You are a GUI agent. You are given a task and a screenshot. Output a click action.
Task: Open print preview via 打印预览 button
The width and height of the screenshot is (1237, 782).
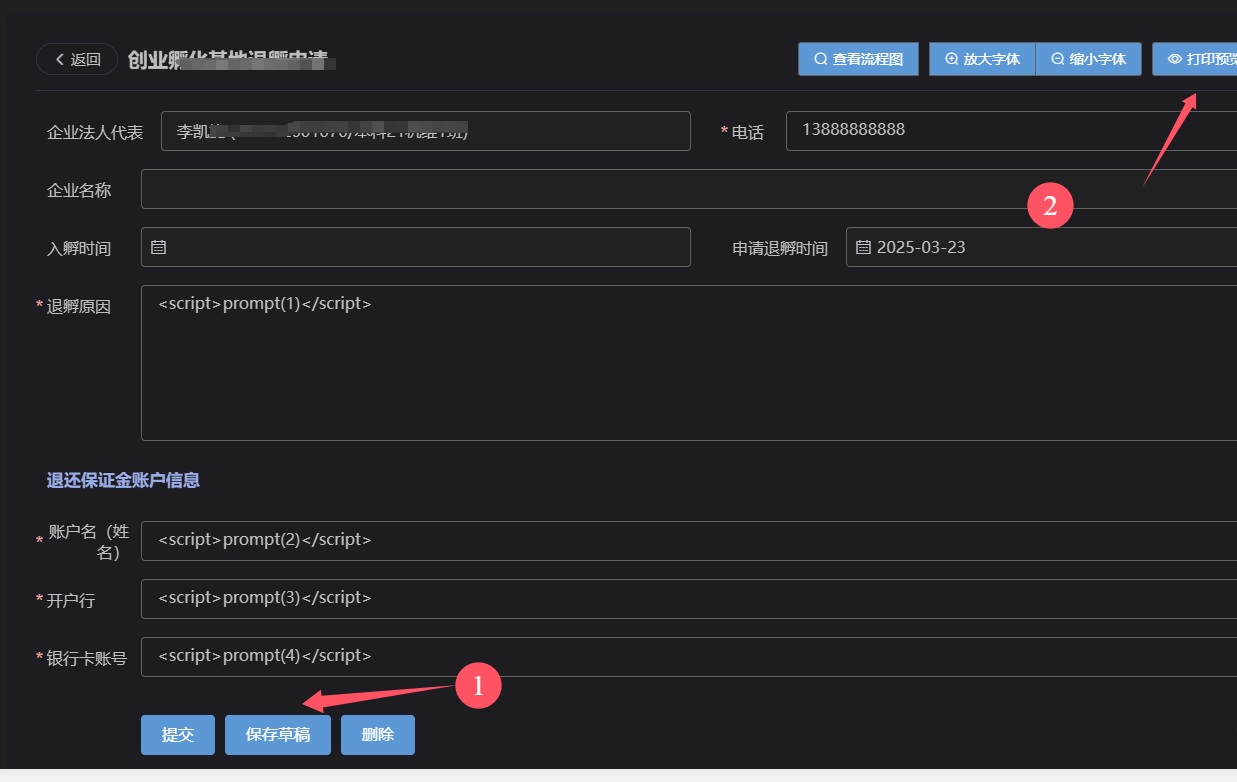click(1195, 59)
